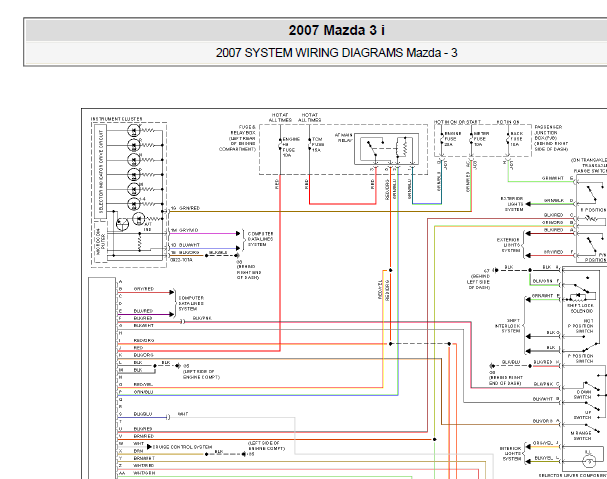Click '2007 SYSTEM WIRING DIAGRAMS Mazda - 3' subtitle
Viewport: 607px width, 479px height.
[336, 53]
